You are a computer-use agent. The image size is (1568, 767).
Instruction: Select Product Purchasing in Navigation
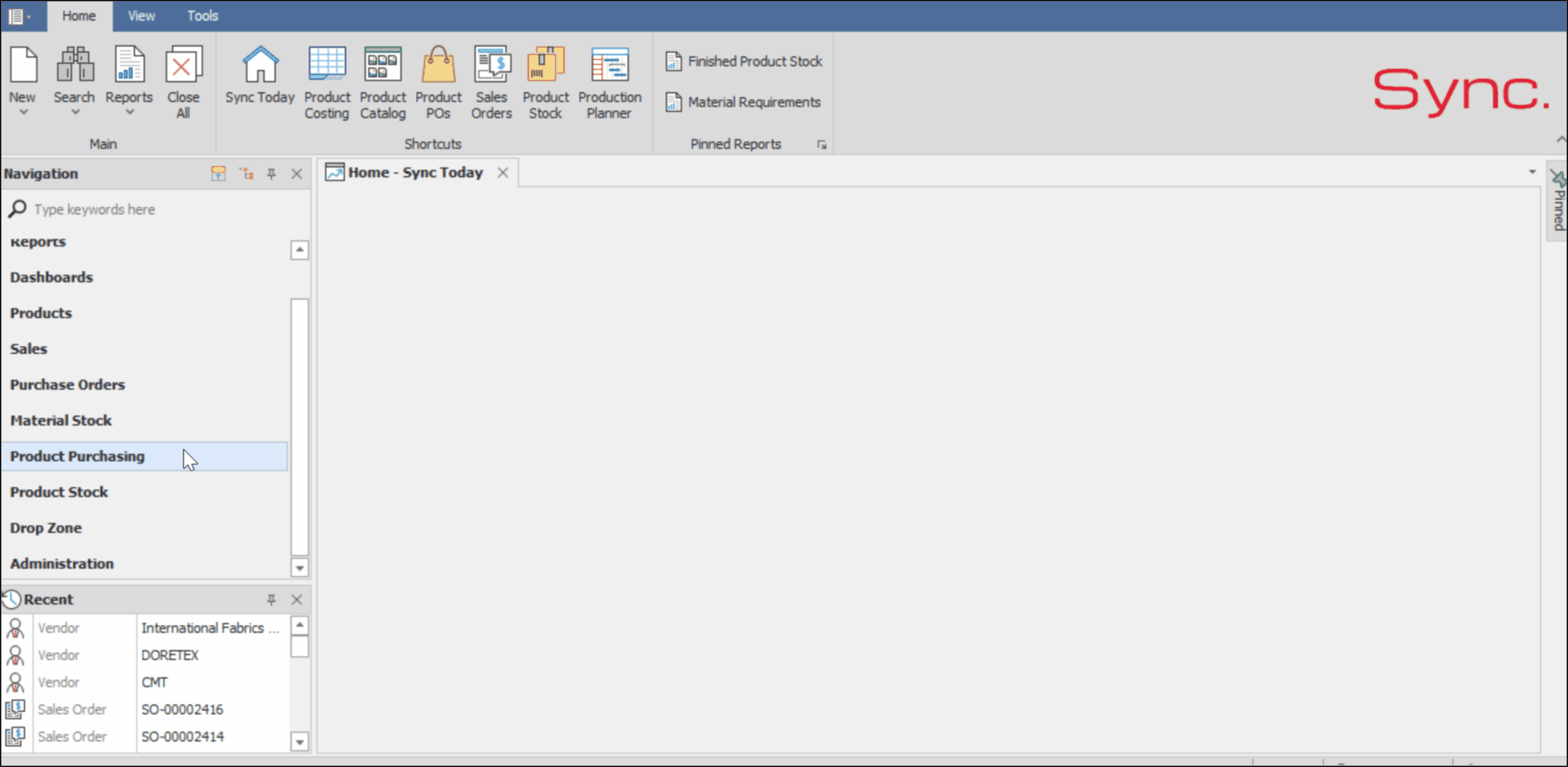coord(145,456)
